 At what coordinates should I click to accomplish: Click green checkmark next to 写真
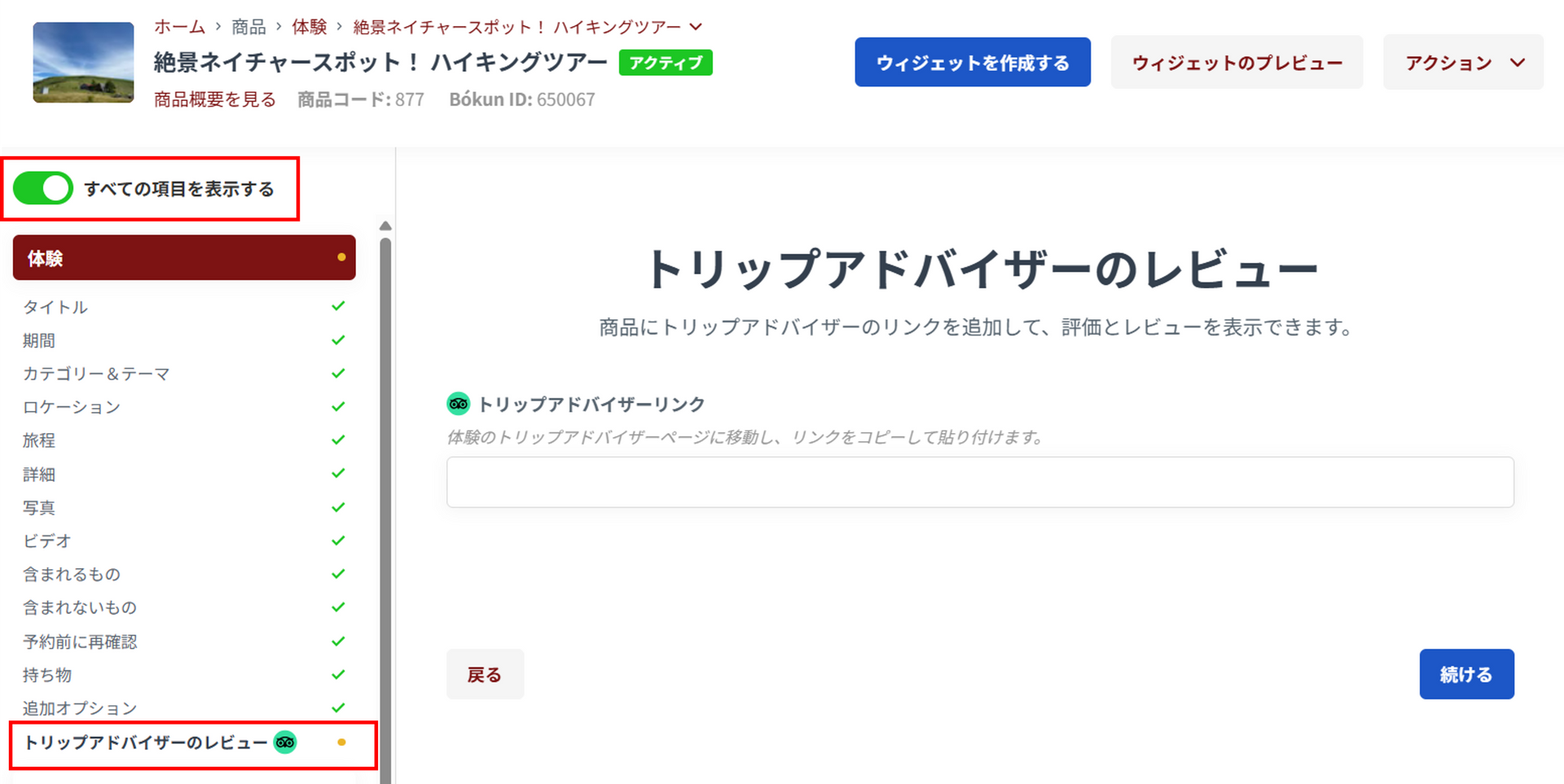point(338,507)
